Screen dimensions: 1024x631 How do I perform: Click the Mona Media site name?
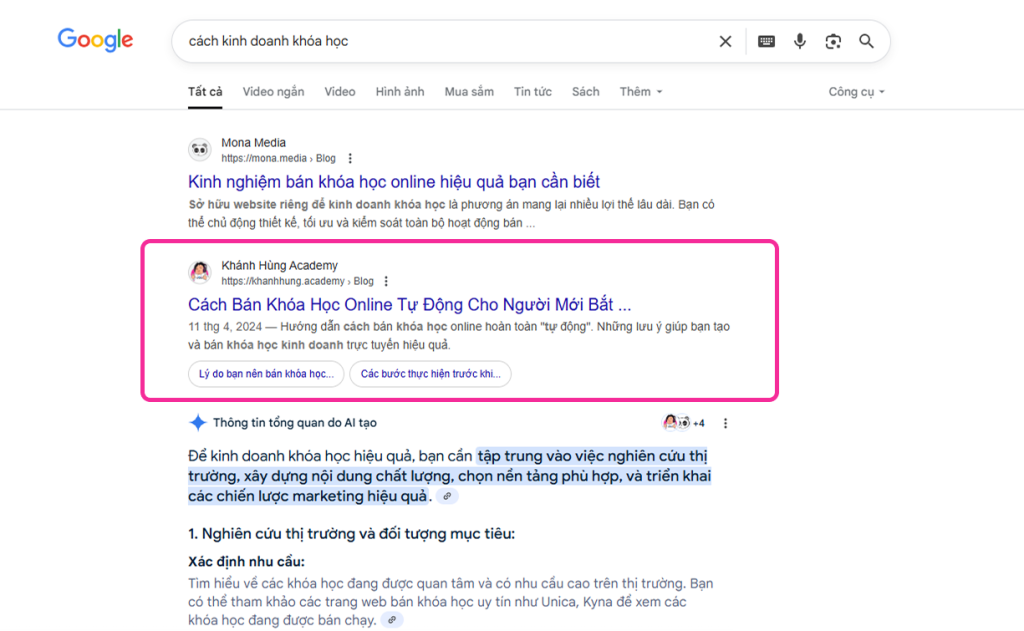point(253,142)
